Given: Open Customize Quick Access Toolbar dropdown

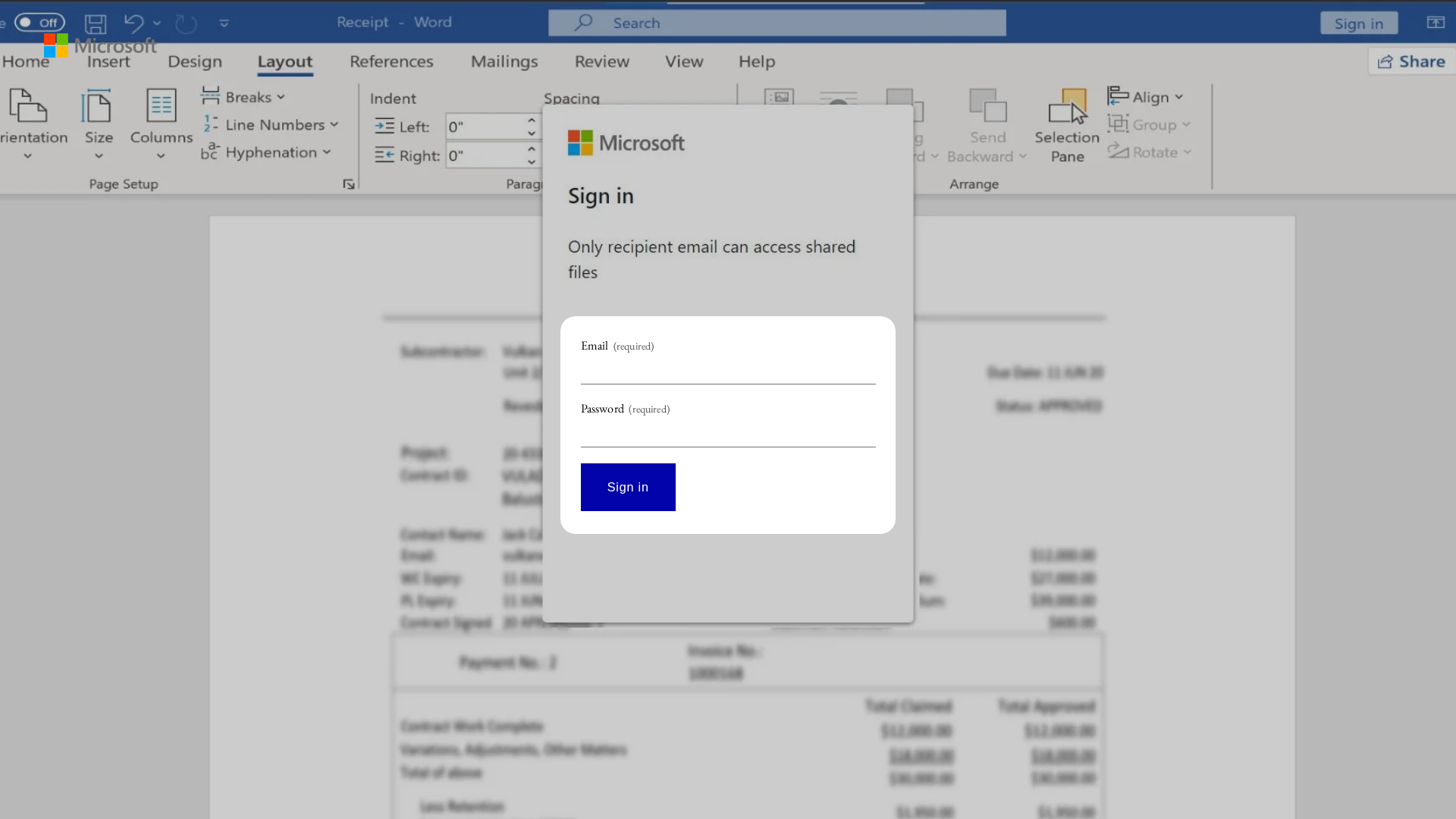Looking at the screenshot, I should 224,24.
